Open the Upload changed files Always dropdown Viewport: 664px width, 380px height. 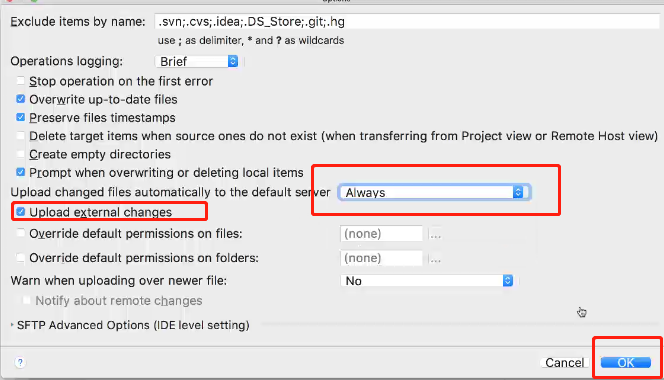(x=434, y=192)
